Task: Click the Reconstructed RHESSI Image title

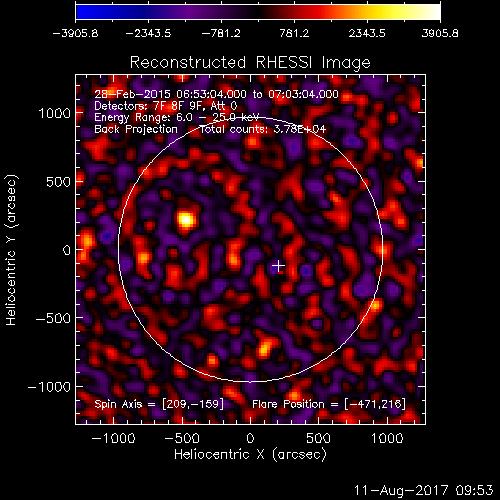Action: coord(250,62)
